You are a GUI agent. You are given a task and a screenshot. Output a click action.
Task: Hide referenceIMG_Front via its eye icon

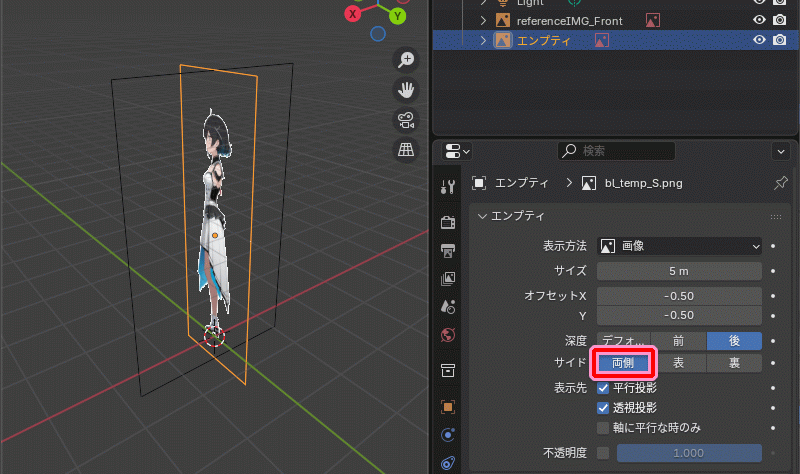[x=759, y=20]
